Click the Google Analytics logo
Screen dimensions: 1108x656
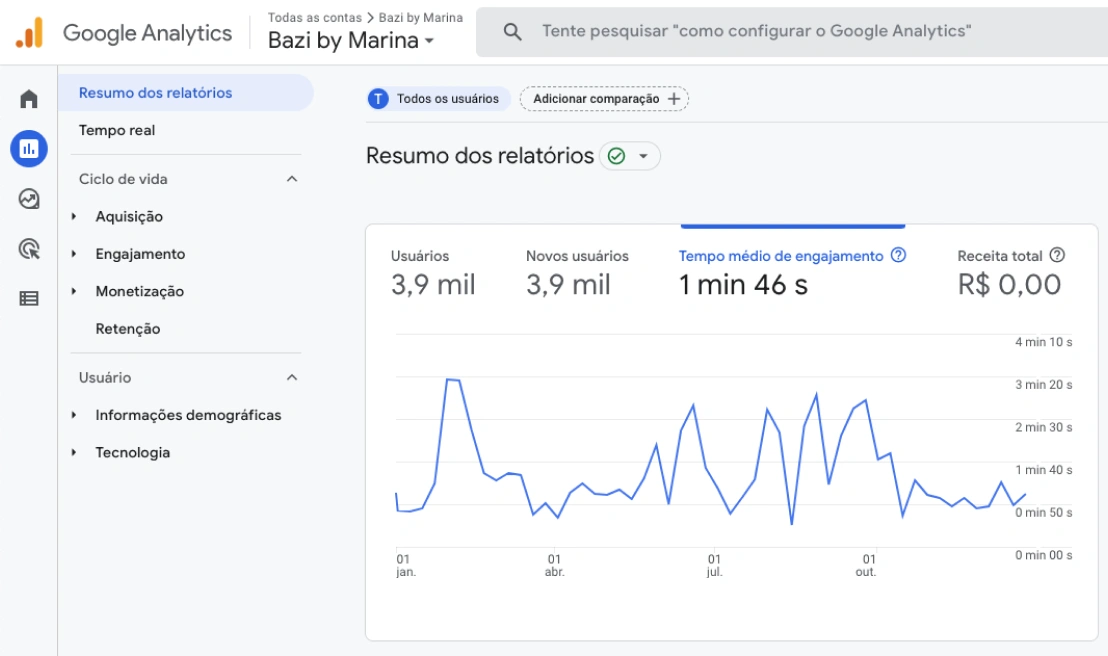click(29, 33)
